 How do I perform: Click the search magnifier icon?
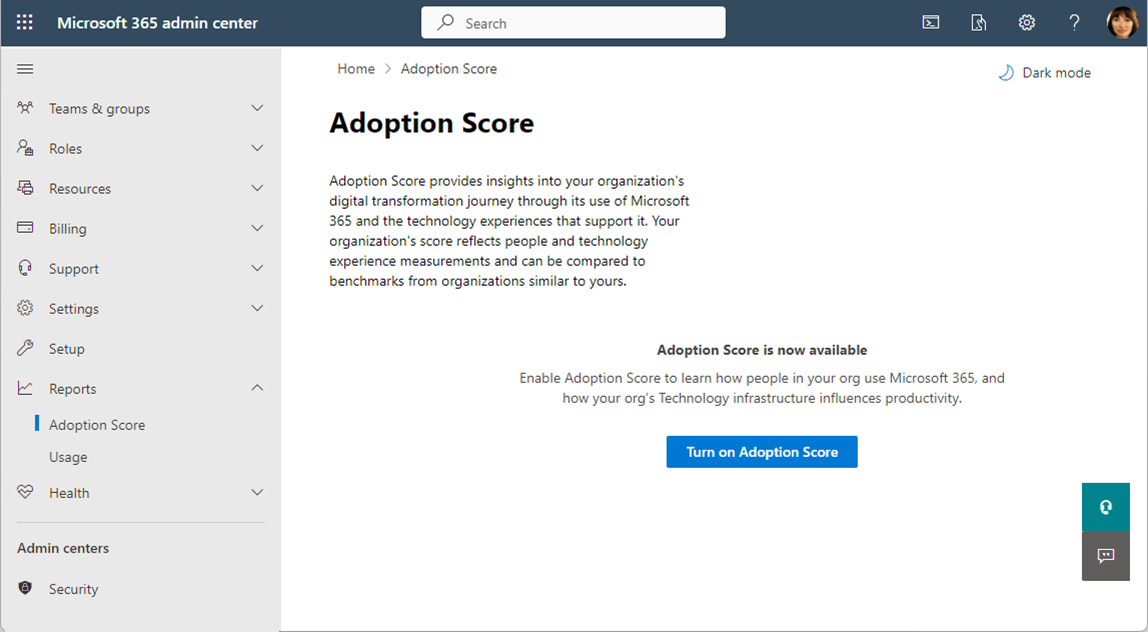tap(445, 23)
